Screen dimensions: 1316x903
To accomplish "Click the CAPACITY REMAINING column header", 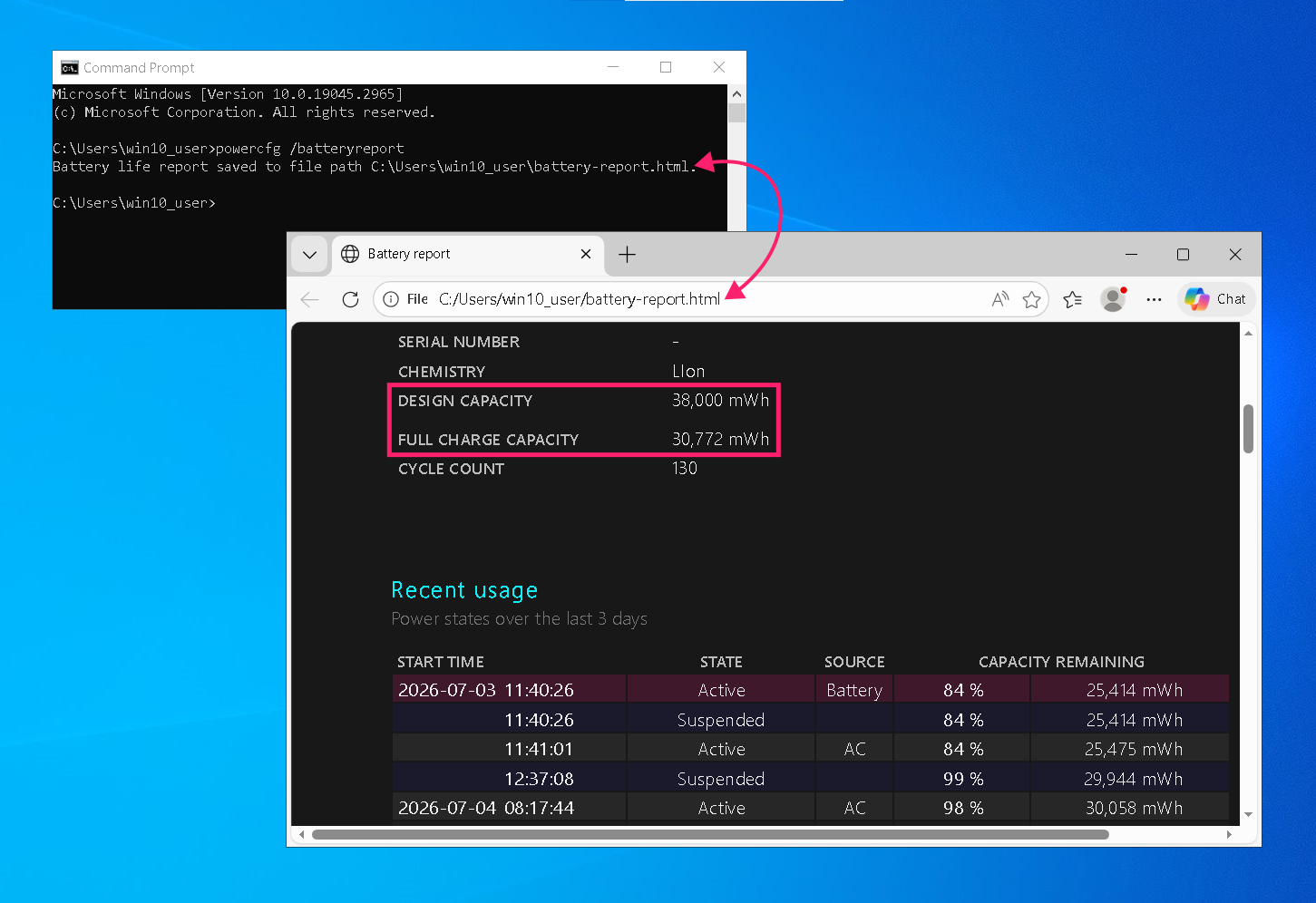I will (1061, 662).
